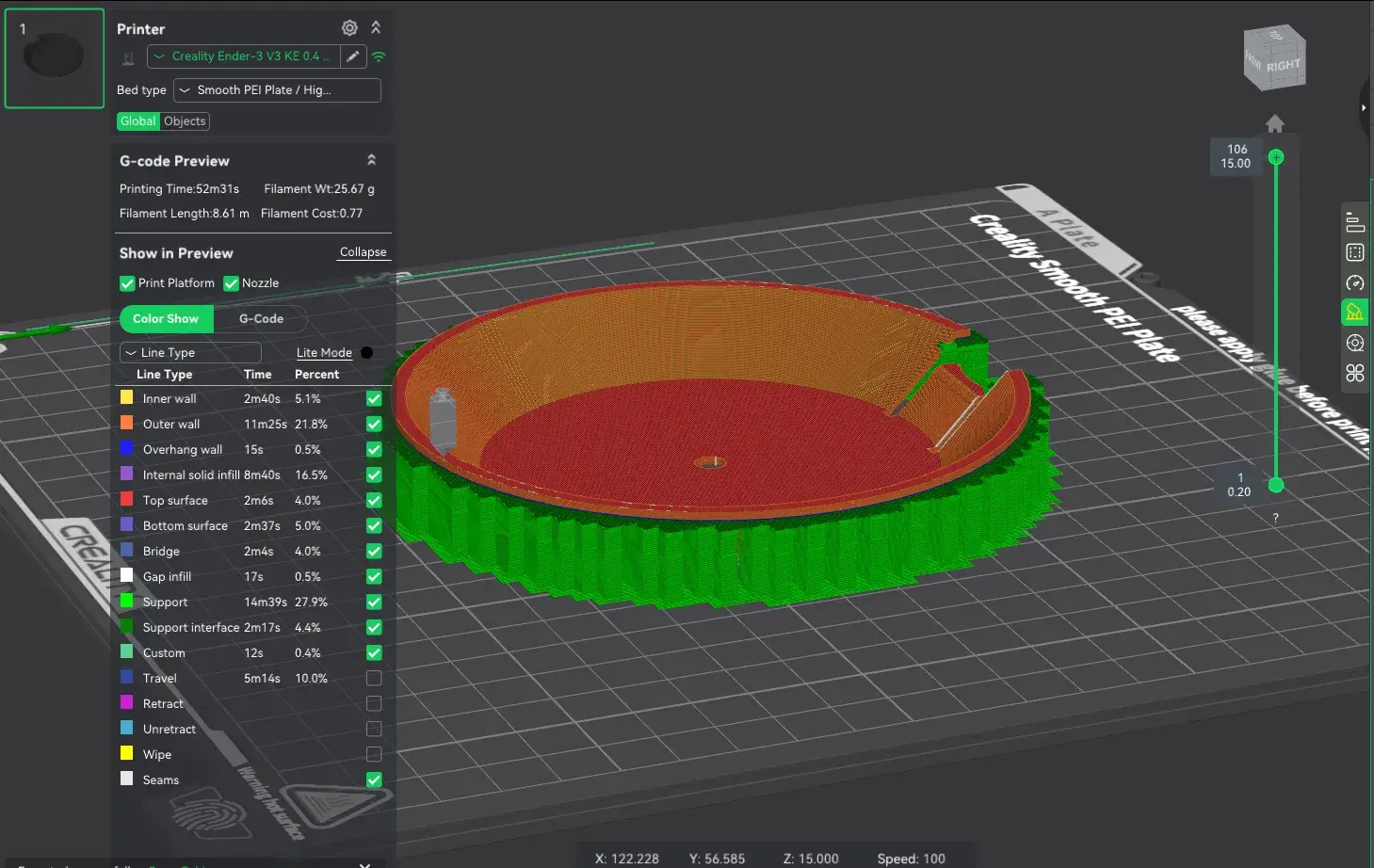This screenshot has width=1374, height=868.
Task: Open printer settings gear icon
Action: point(349,28)
